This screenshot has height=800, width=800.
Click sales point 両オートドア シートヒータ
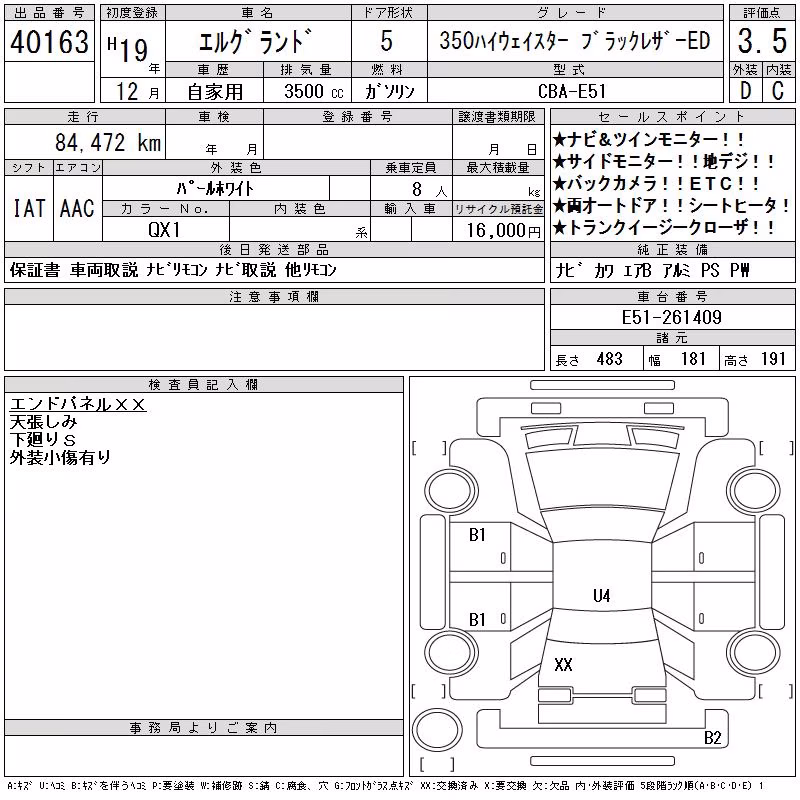(671, 206)
